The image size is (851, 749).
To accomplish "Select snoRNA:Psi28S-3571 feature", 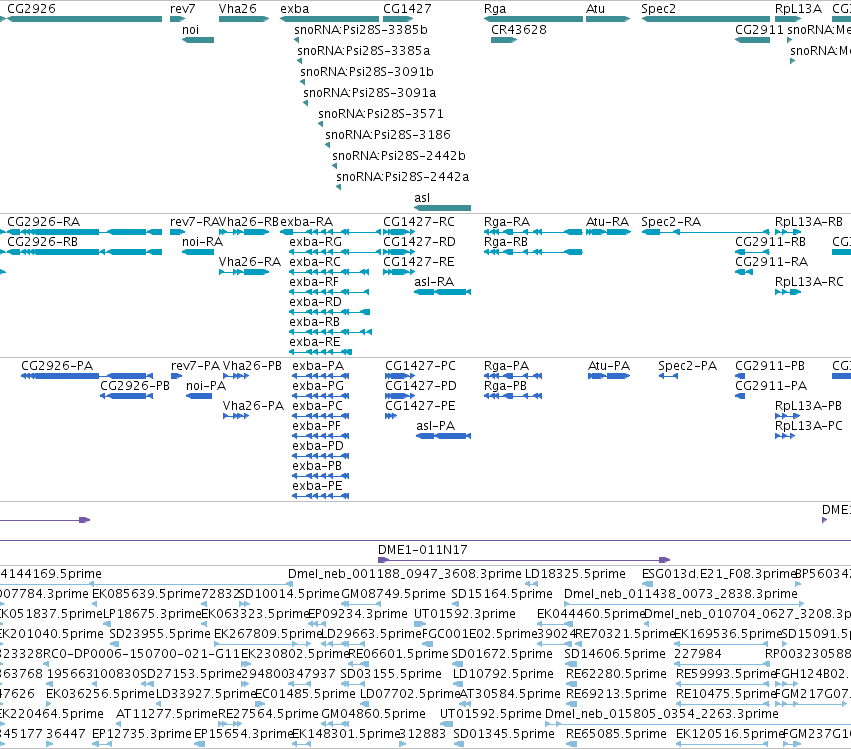I will pos(320,124).
